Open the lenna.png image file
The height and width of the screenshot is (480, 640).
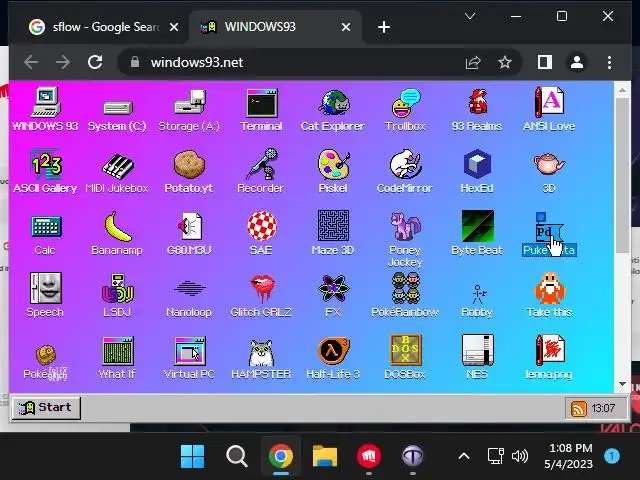click(x=549, y=350)
